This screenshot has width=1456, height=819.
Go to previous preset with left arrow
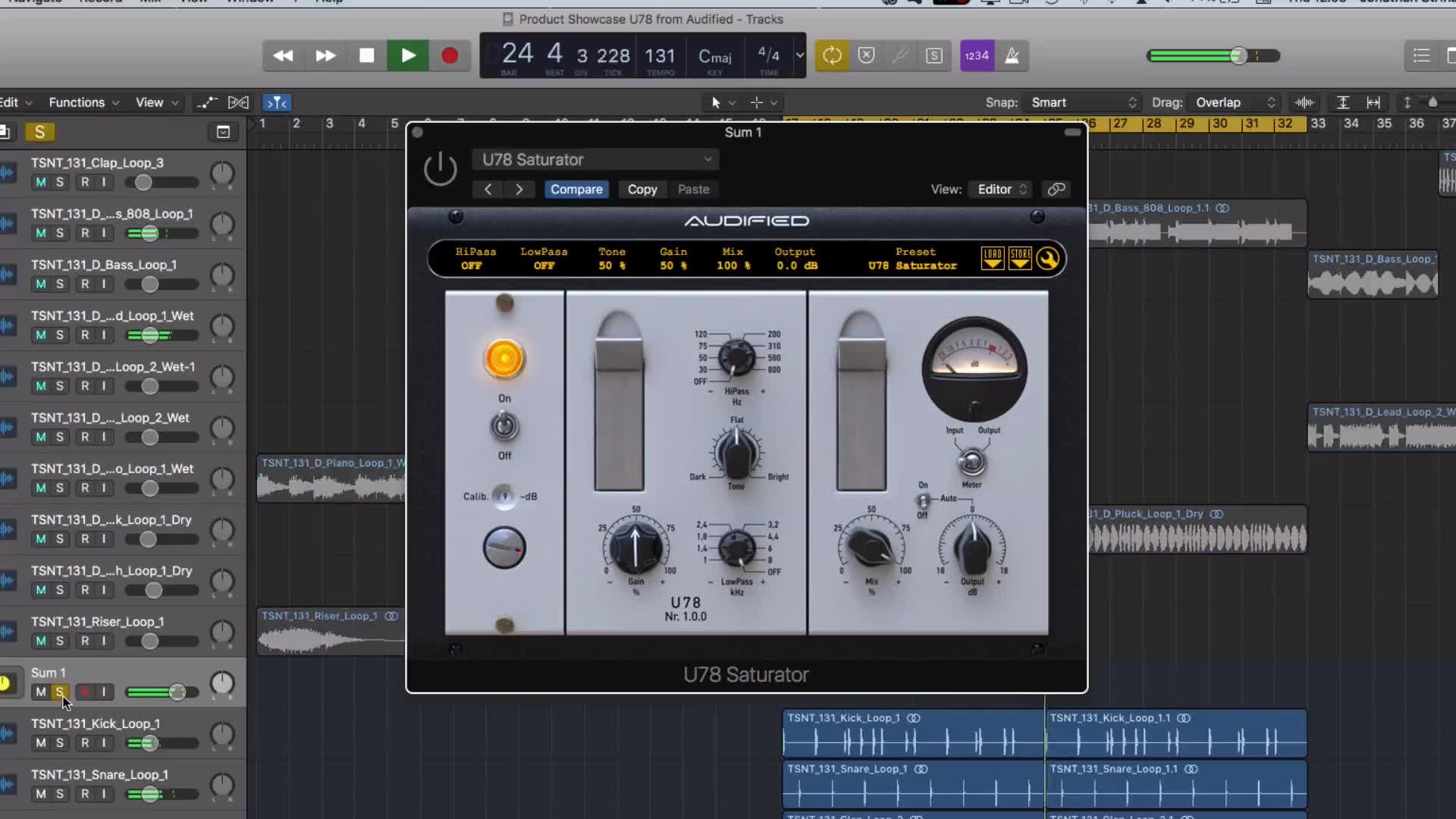[x=488, y=190]
